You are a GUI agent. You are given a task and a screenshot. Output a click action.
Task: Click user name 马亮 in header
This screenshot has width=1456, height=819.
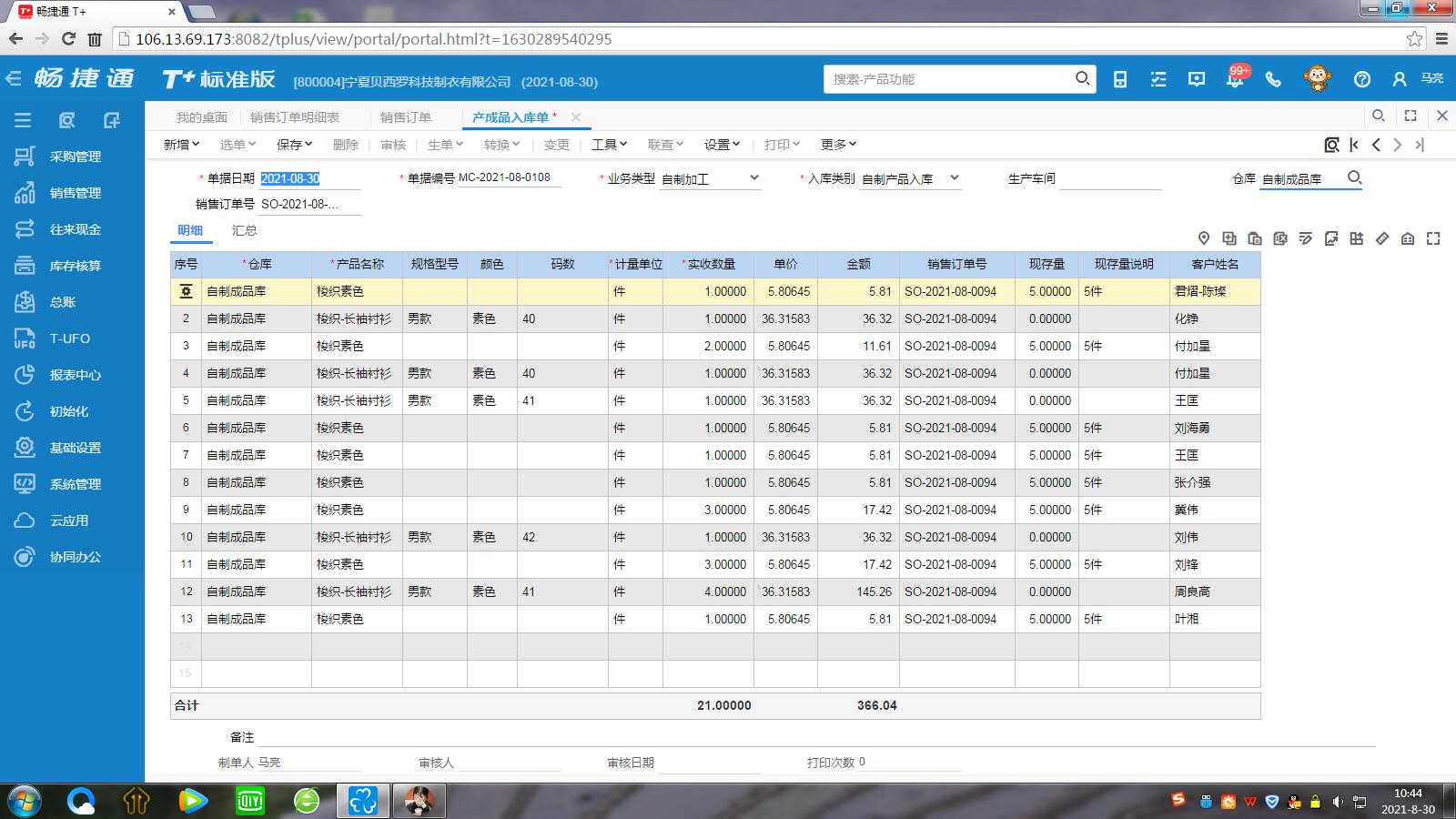(x=1432, y=79)
